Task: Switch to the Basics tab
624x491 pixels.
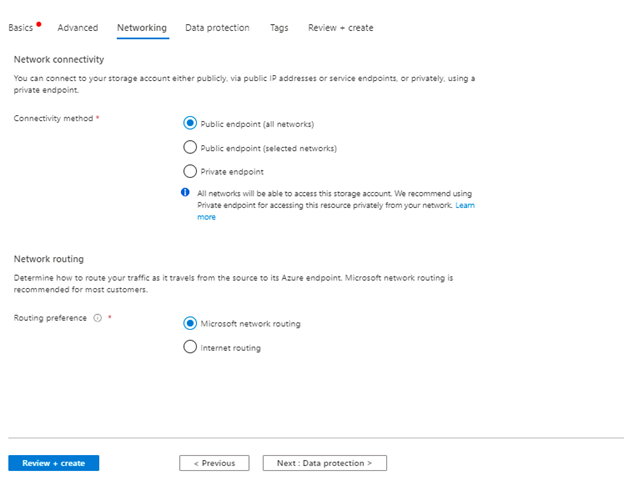Action: [x=21, y=28]
